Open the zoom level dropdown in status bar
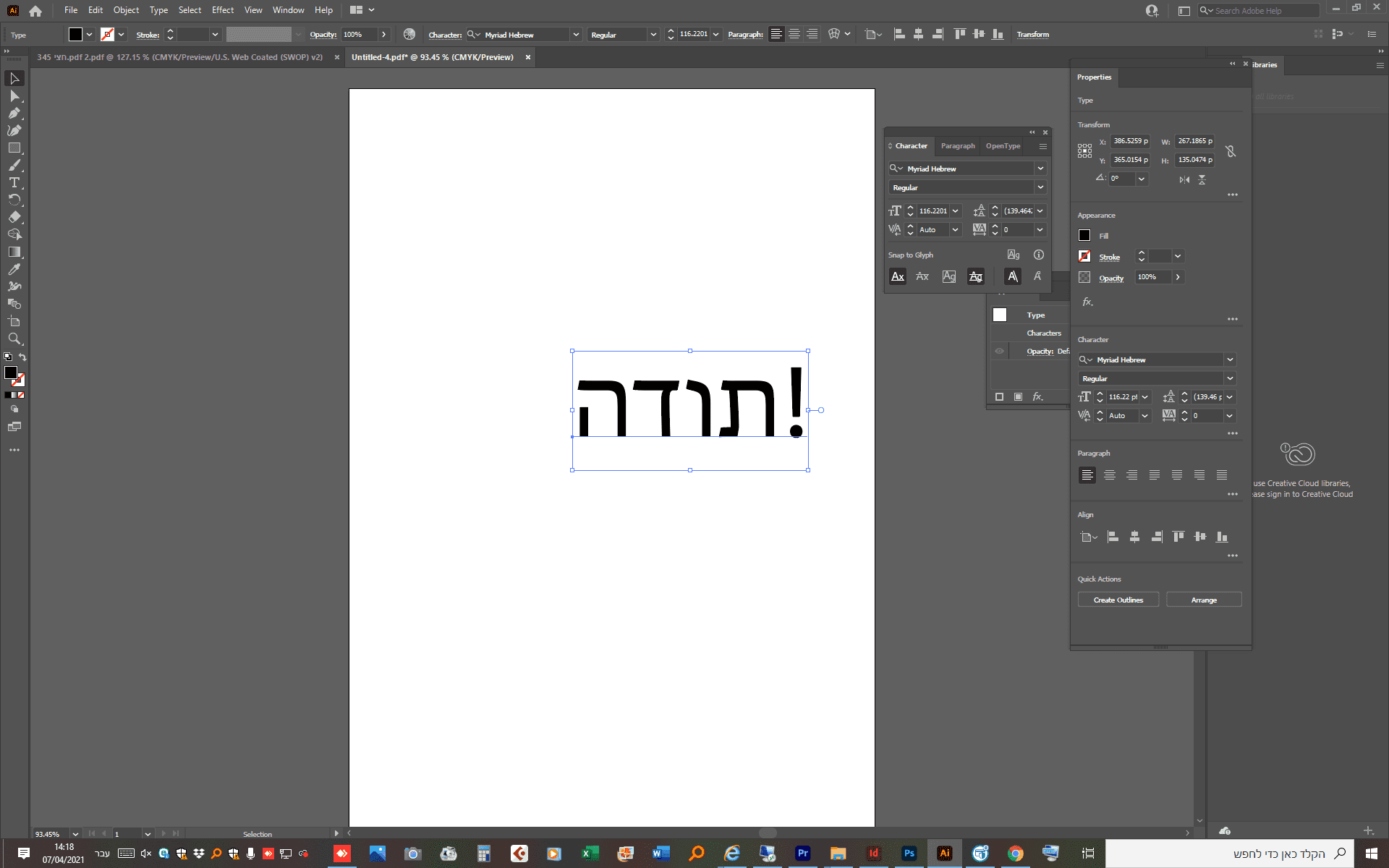 [75, 834]
